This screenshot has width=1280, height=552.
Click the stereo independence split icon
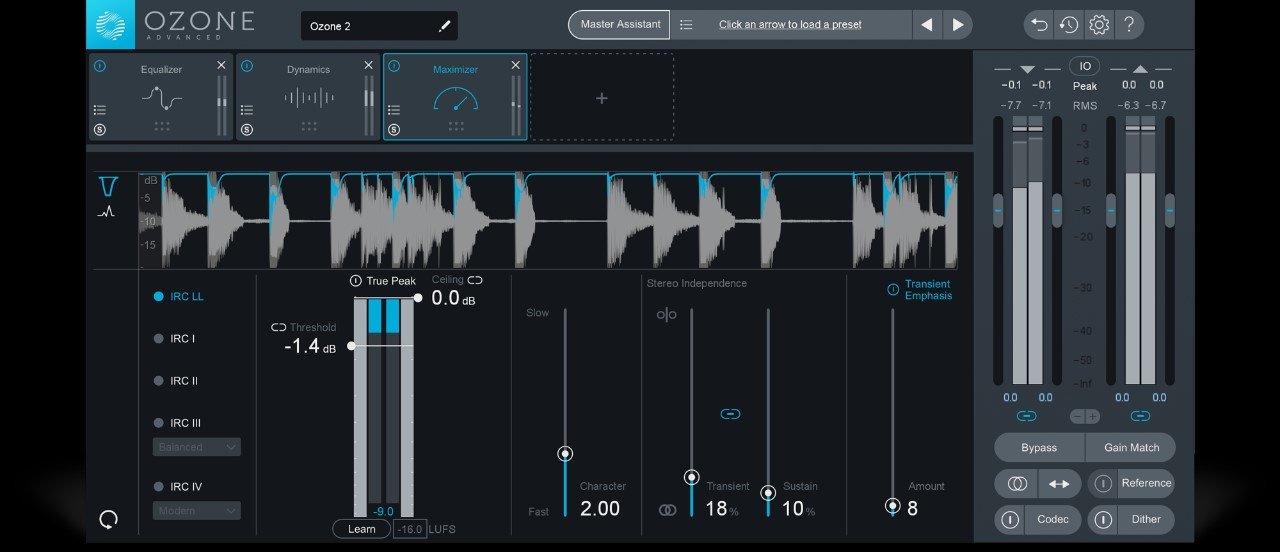click(x=667, y=315)
